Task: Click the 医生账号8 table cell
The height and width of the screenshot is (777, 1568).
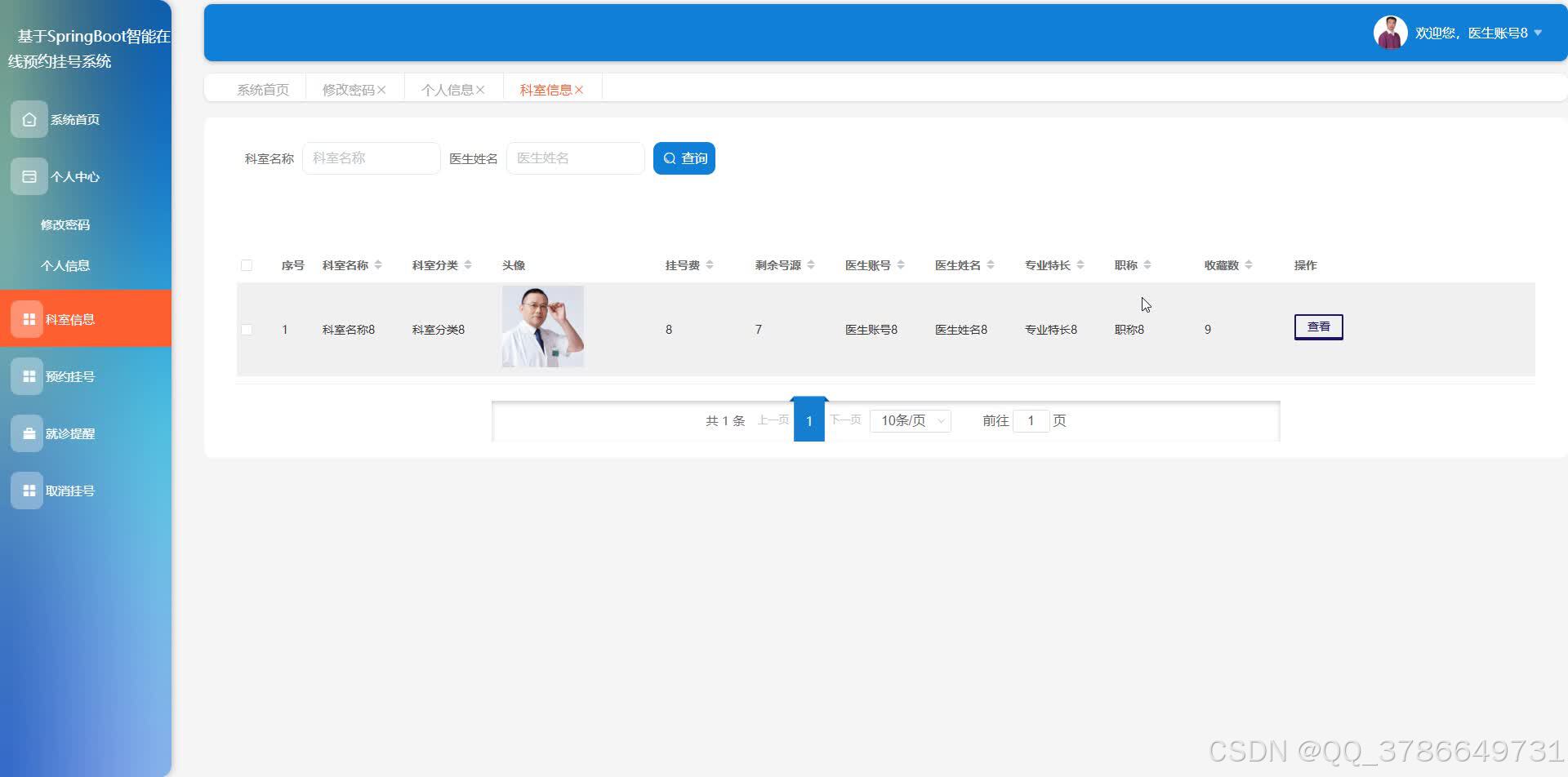Action: pyautogui.click(x=871, y=330)
